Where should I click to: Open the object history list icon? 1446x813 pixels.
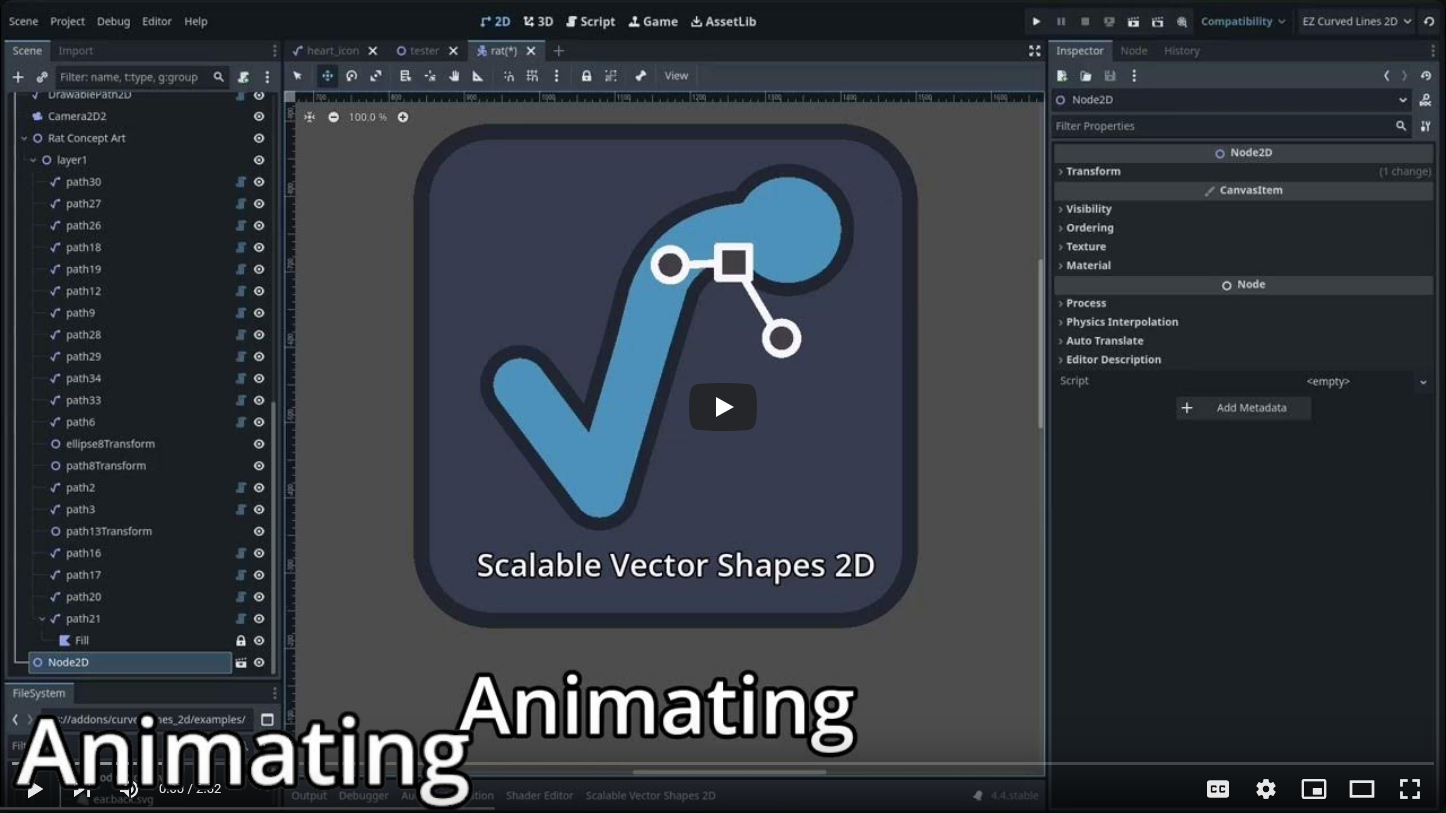tap(1427, 76)
